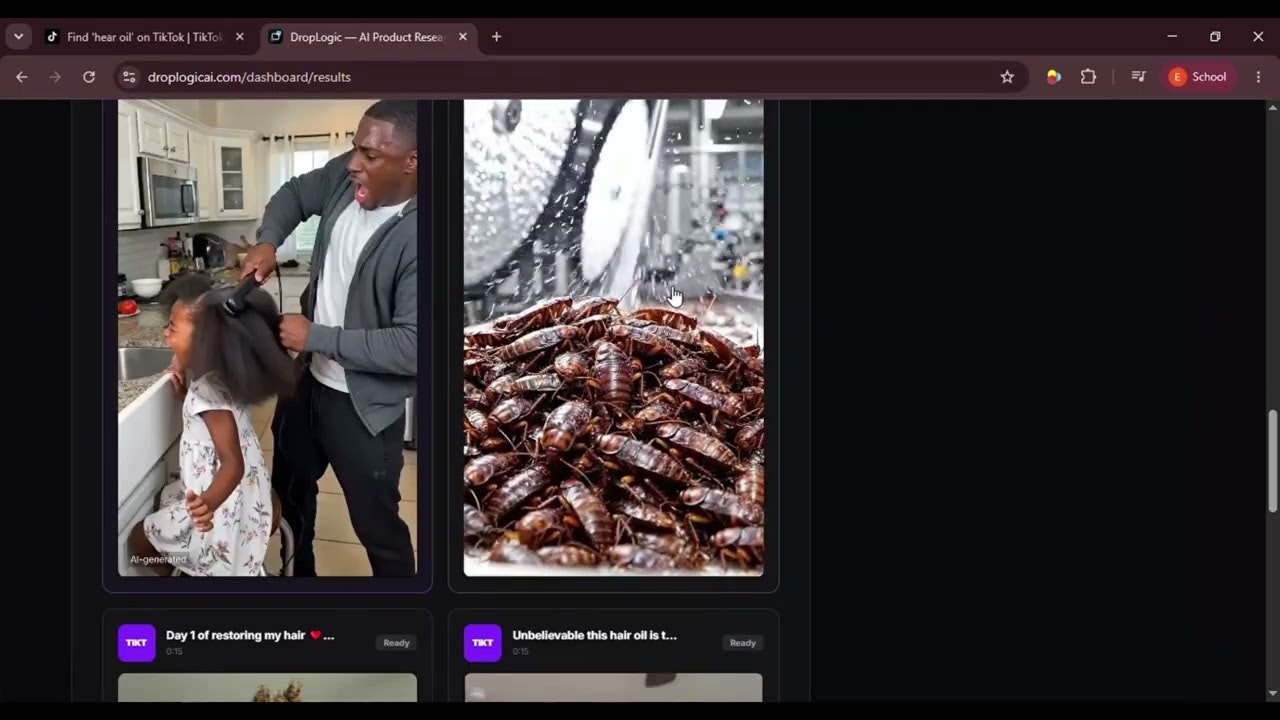Go back to the previous page

(x=22, y=77)
